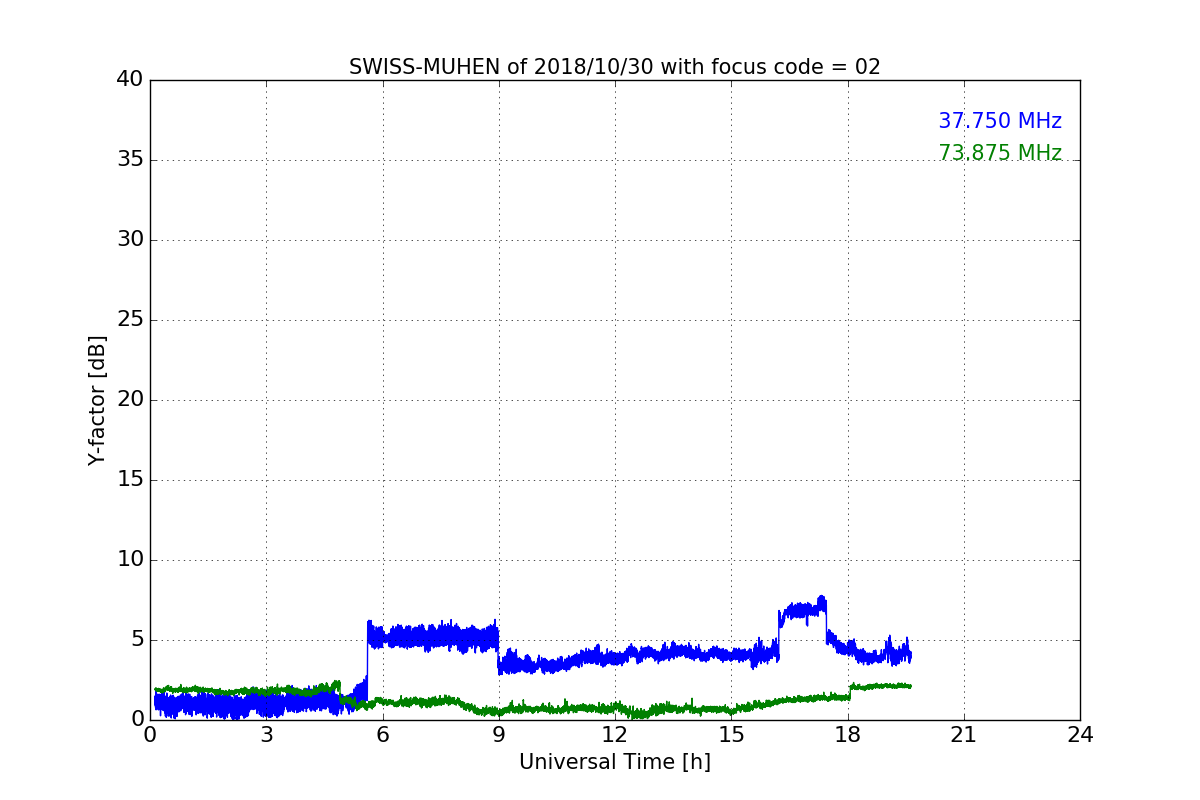Image resolution: width=1200 pixels, height=800 pixels.
Task: Click y-axis tick label 20
Action: coord(130,400)
